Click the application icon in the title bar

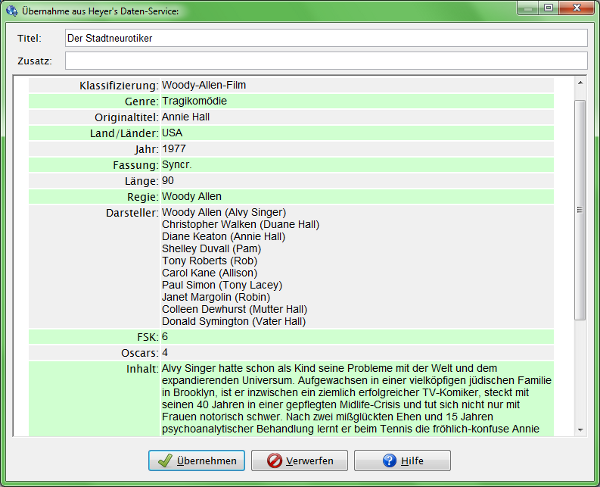click(11, 10)
